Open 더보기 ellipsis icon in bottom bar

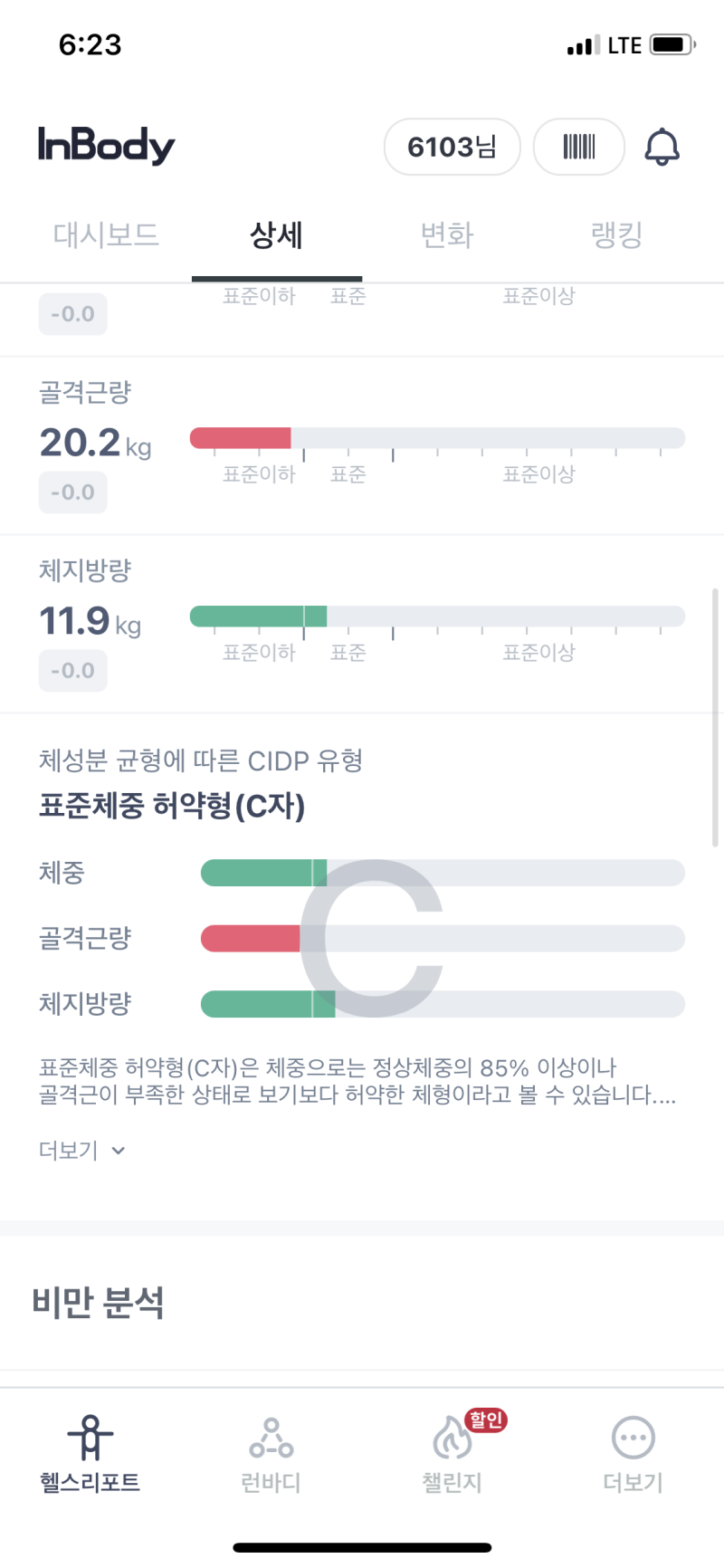click(x=633, y=1438)
